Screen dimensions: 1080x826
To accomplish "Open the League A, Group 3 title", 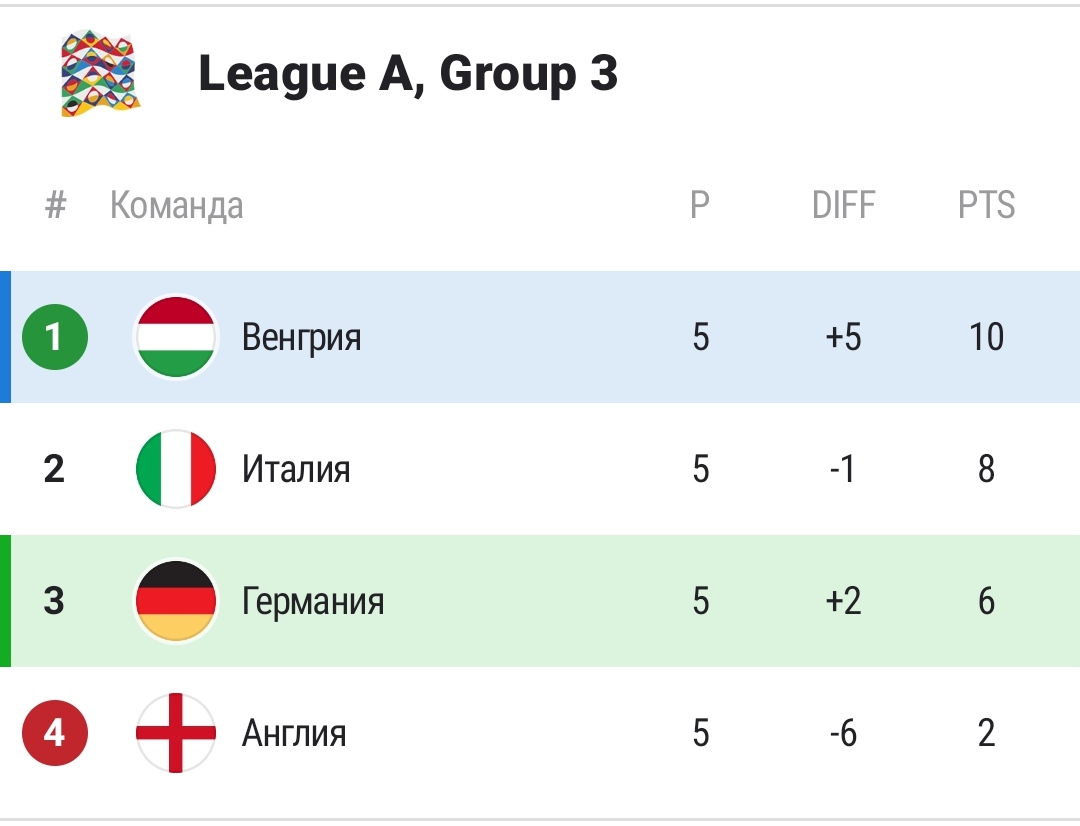I will click(408, 74).
